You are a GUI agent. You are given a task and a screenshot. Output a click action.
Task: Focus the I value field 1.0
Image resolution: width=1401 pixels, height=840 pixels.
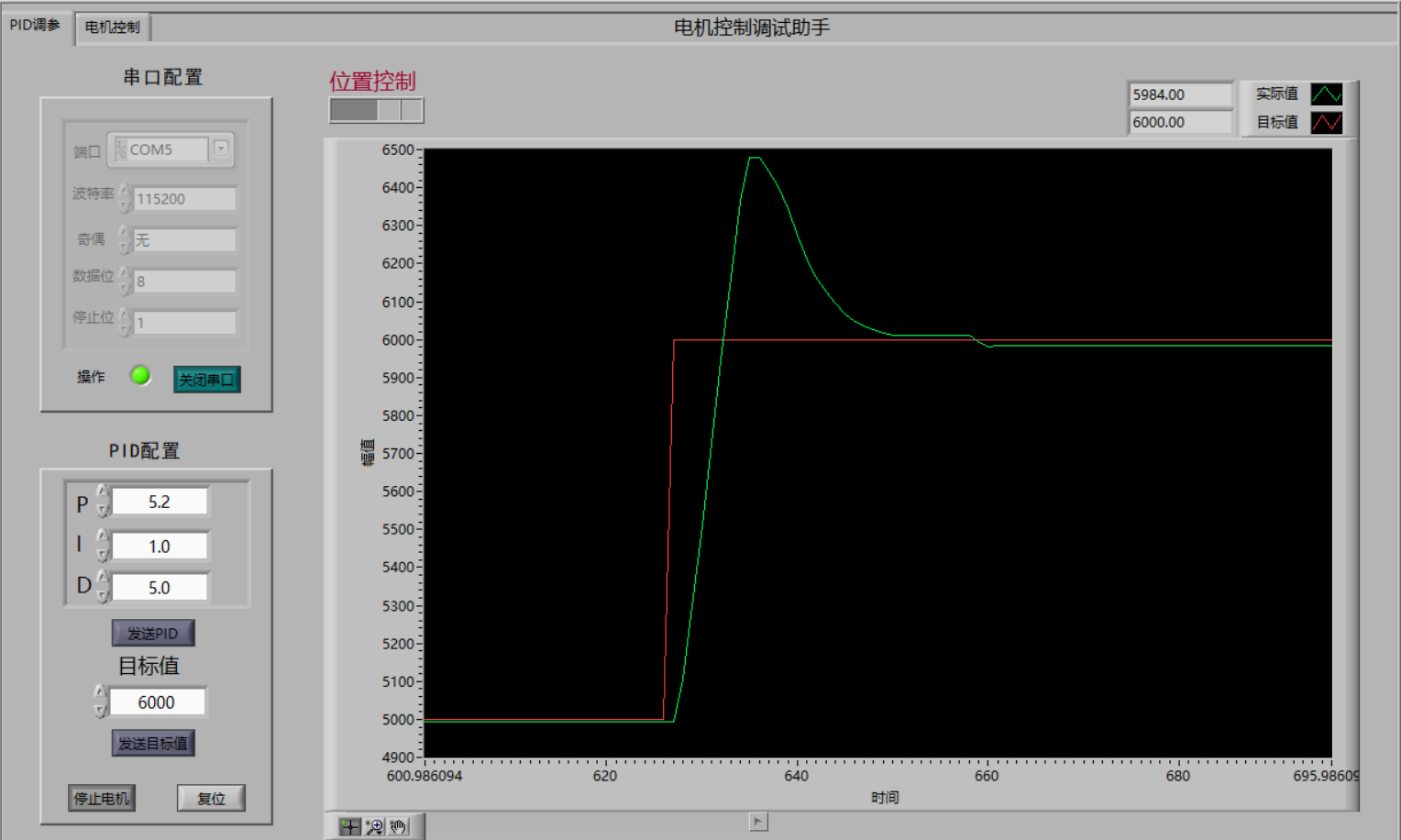click(160, 546)
